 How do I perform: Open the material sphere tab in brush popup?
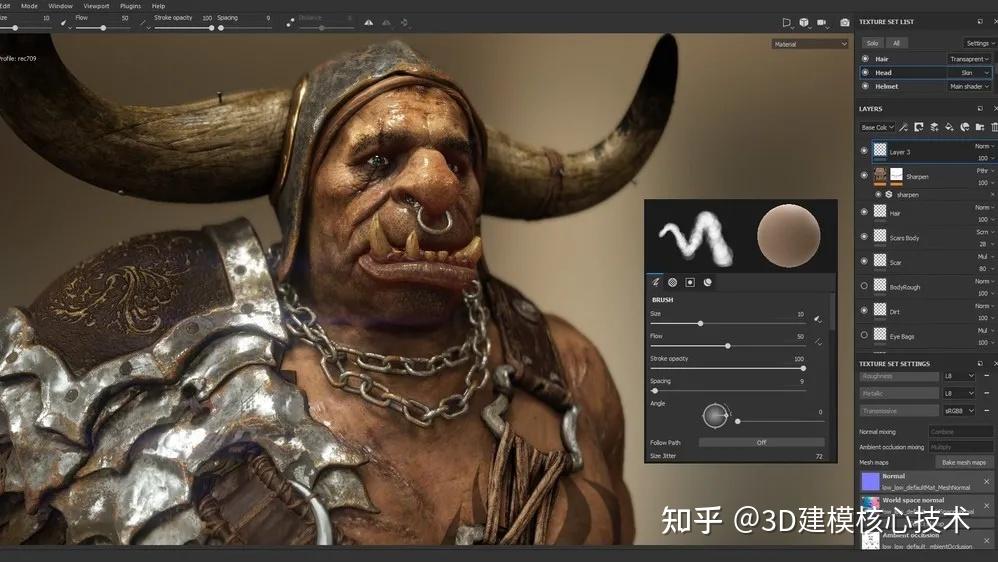pos(707,282)
